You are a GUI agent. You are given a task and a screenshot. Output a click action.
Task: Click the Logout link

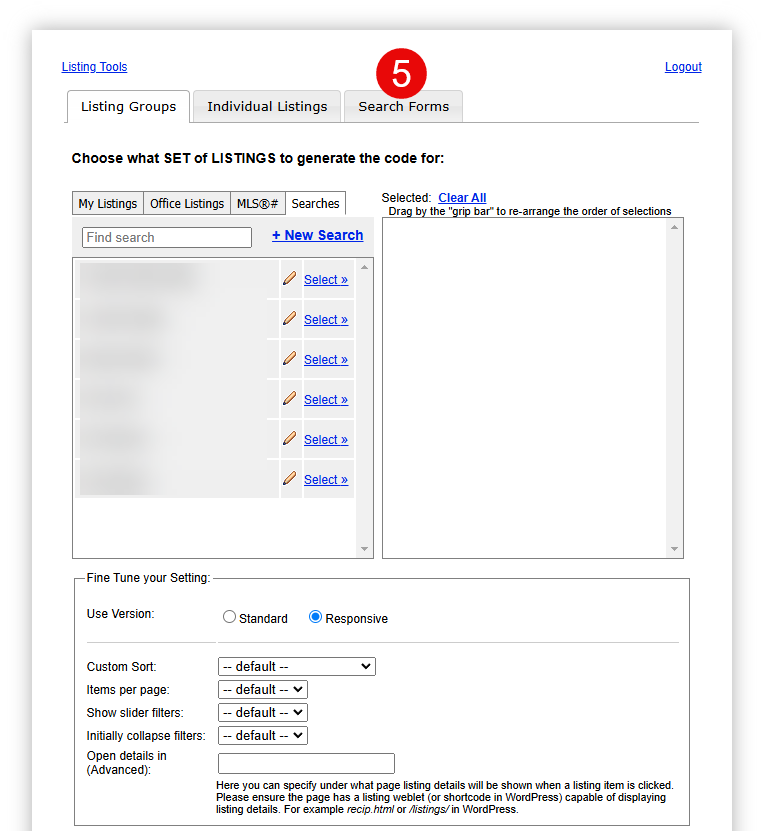point(683,67)
